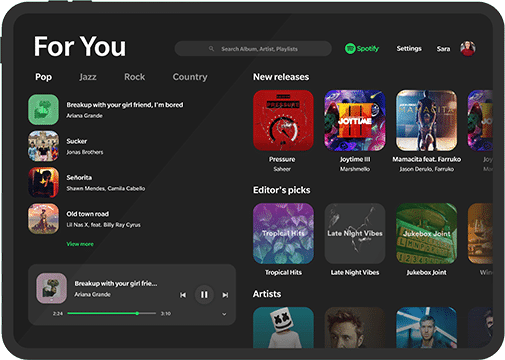
Task: Click Jonas Brothers artist name
Action: (85, 152)
